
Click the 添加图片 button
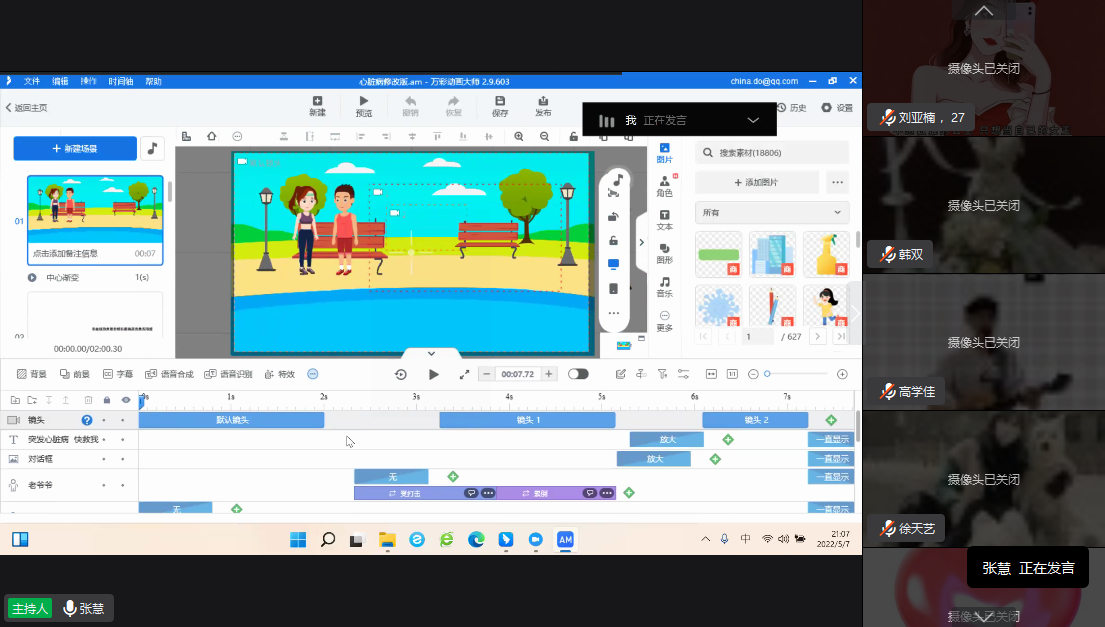tap(756, 182)
